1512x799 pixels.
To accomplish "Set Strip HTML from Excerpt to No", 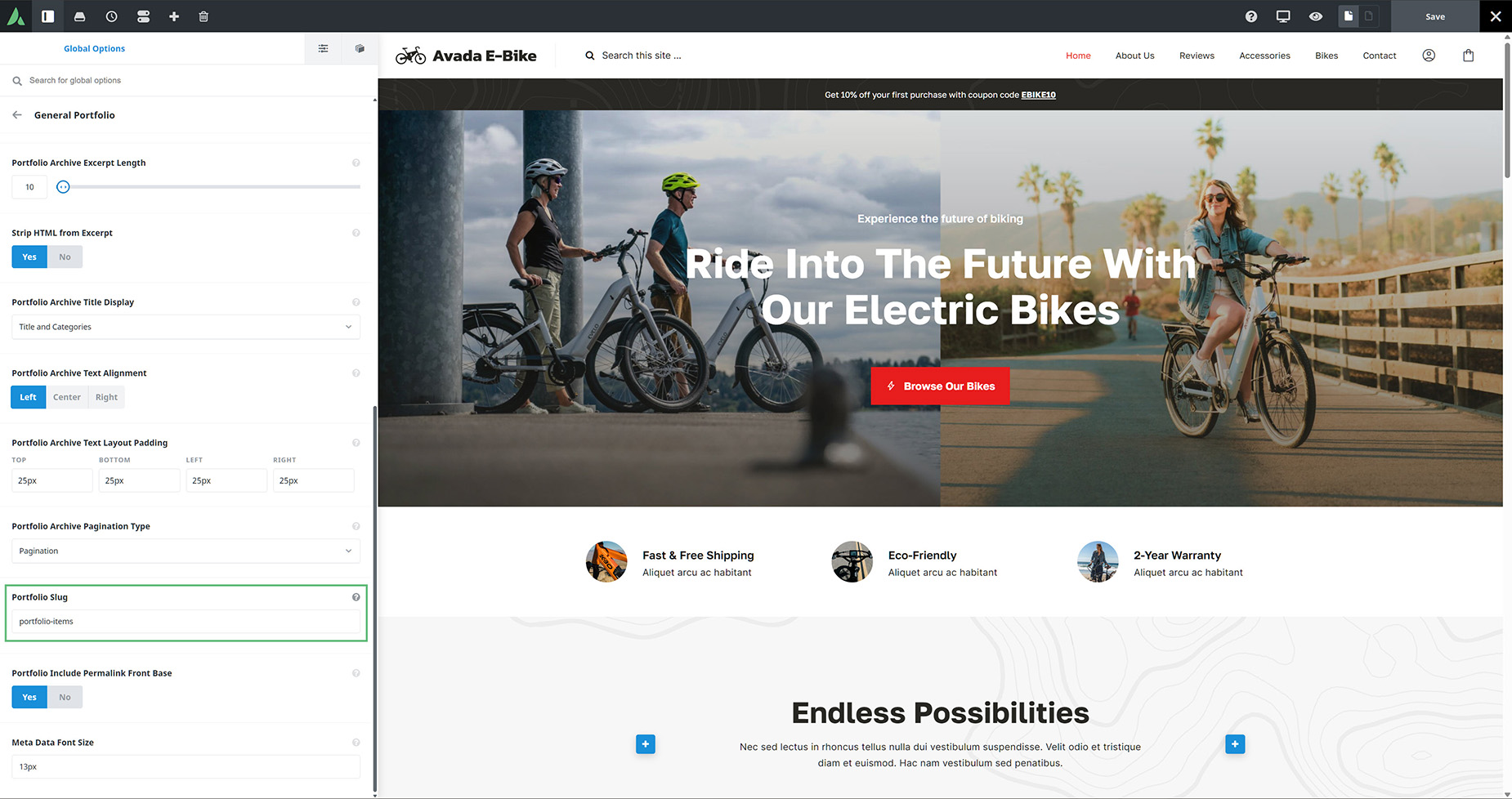I will pyautogui.click(x=65, y=257).
